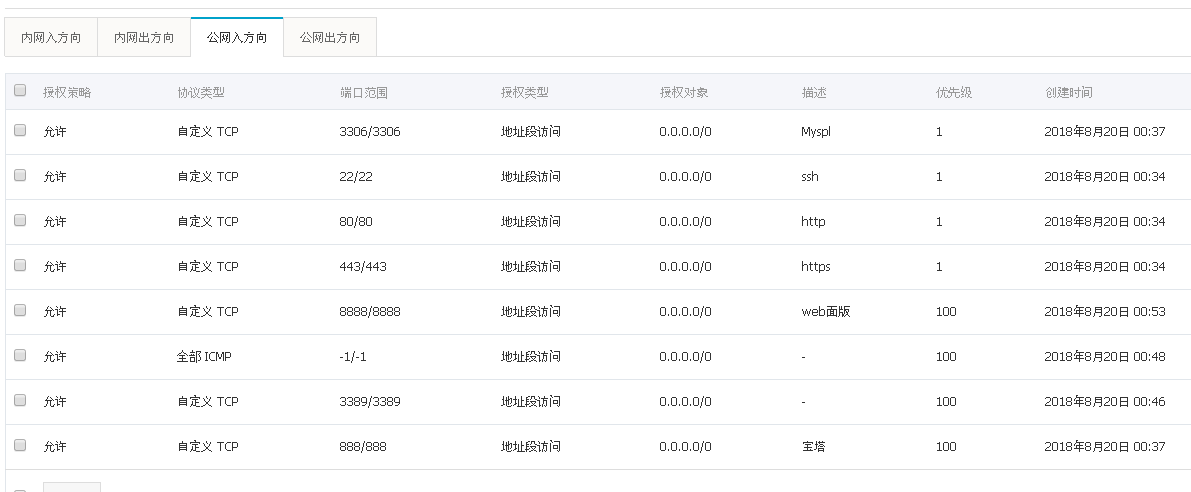Image resolution: width=1191 pixels, height=492 pixels.
Task: Switch to the 内网出方向 tab
Action: 144,37
